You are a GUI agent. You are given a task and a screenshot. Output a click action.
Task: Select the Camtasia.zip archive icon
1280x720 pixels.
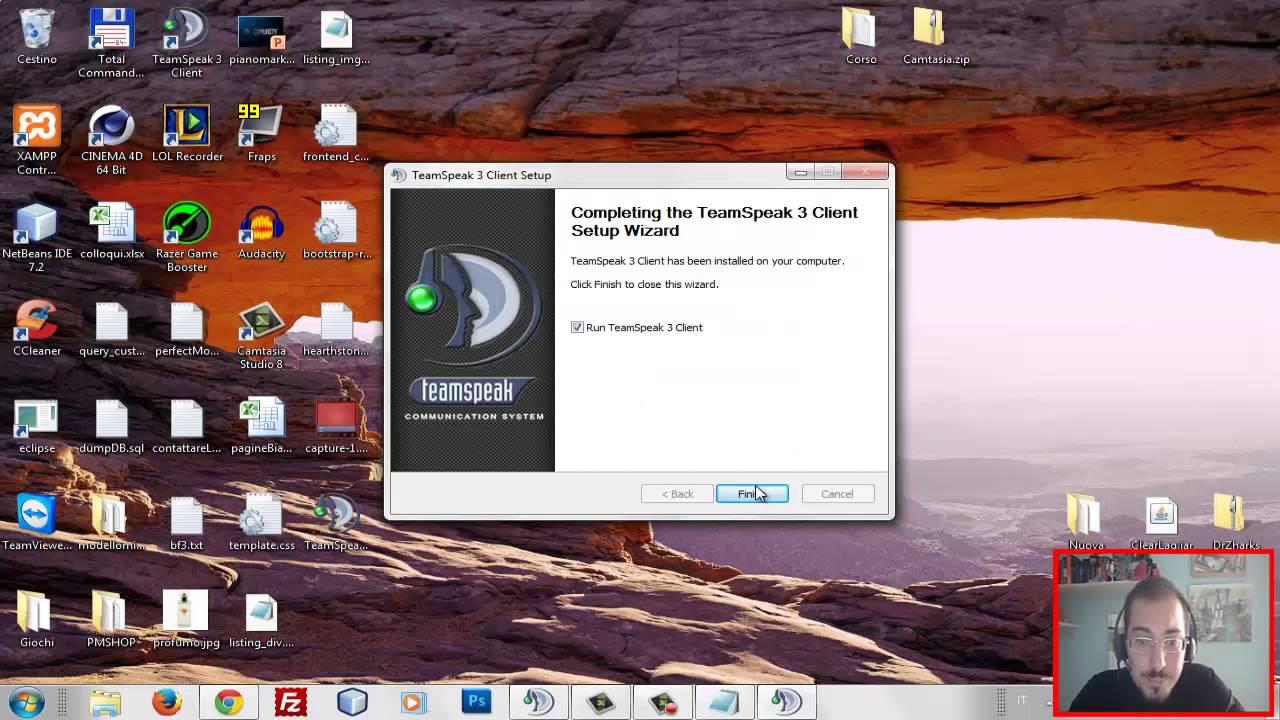[x=936, y=37]
